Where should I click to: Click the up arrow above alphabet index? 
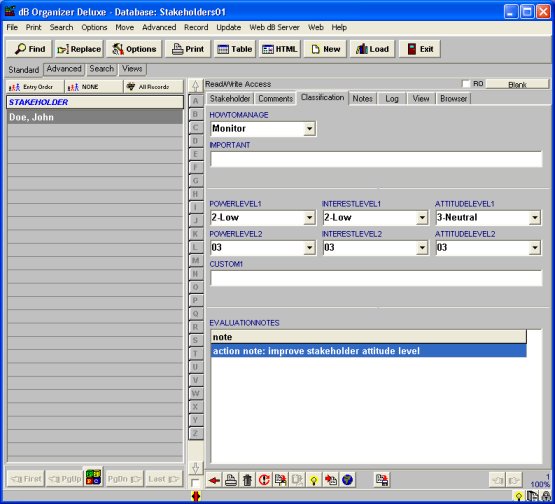coord(195,86)
